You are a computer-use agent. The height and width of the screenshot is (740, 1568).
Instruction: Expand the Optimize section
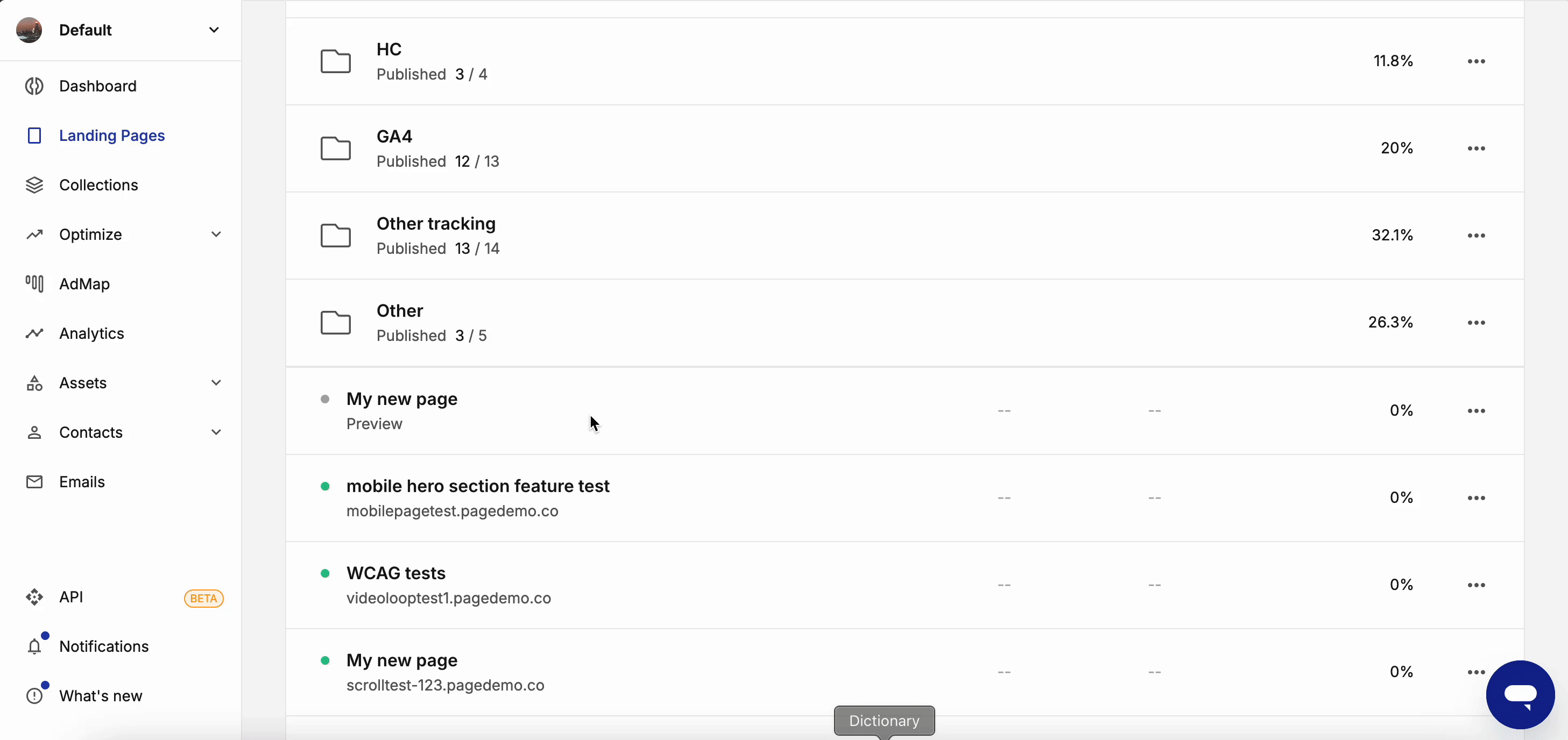216,234
